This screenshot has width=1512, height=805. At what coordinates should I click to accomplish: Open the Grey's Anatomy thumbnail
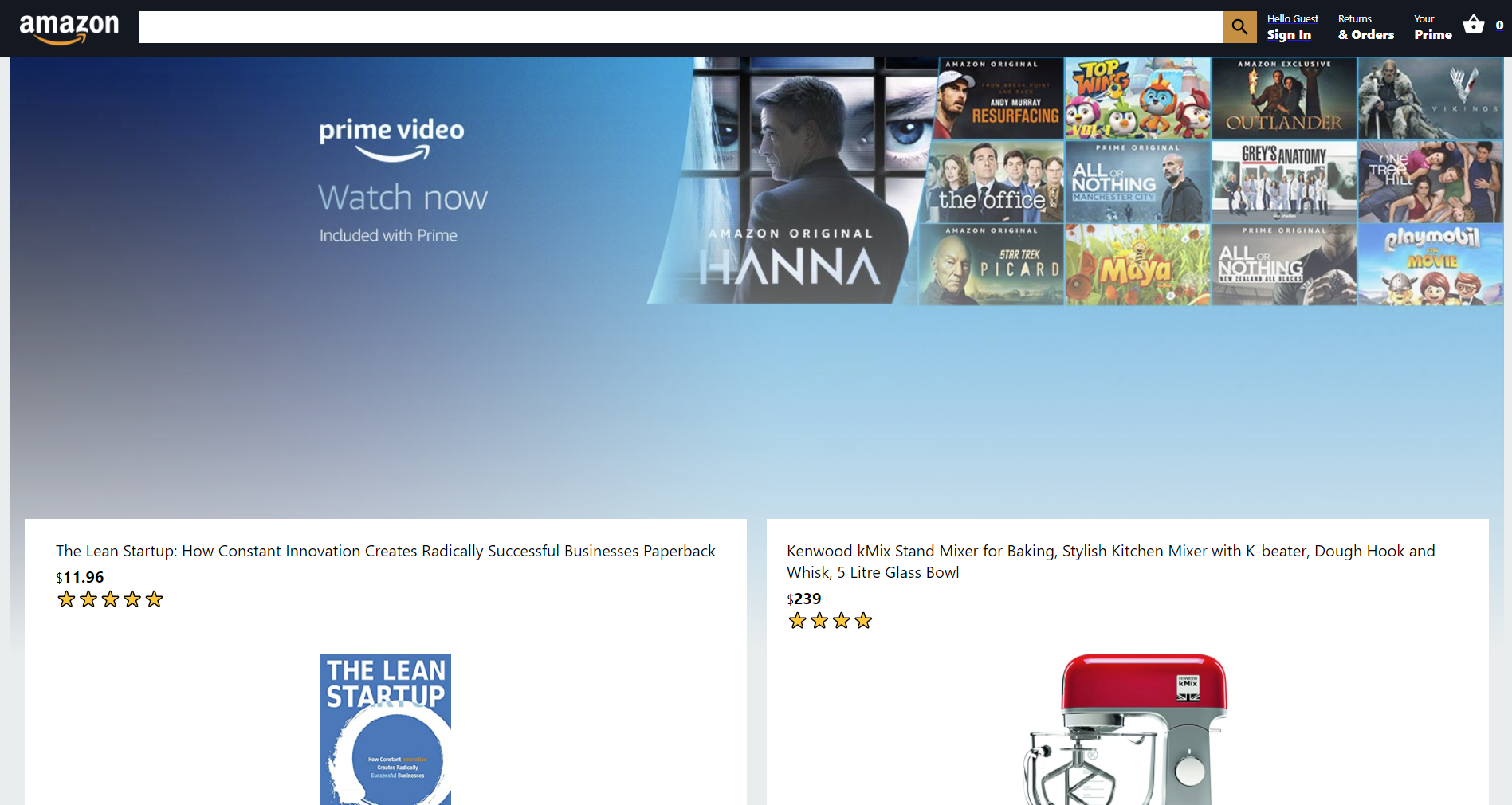(x=1284, y=182)
